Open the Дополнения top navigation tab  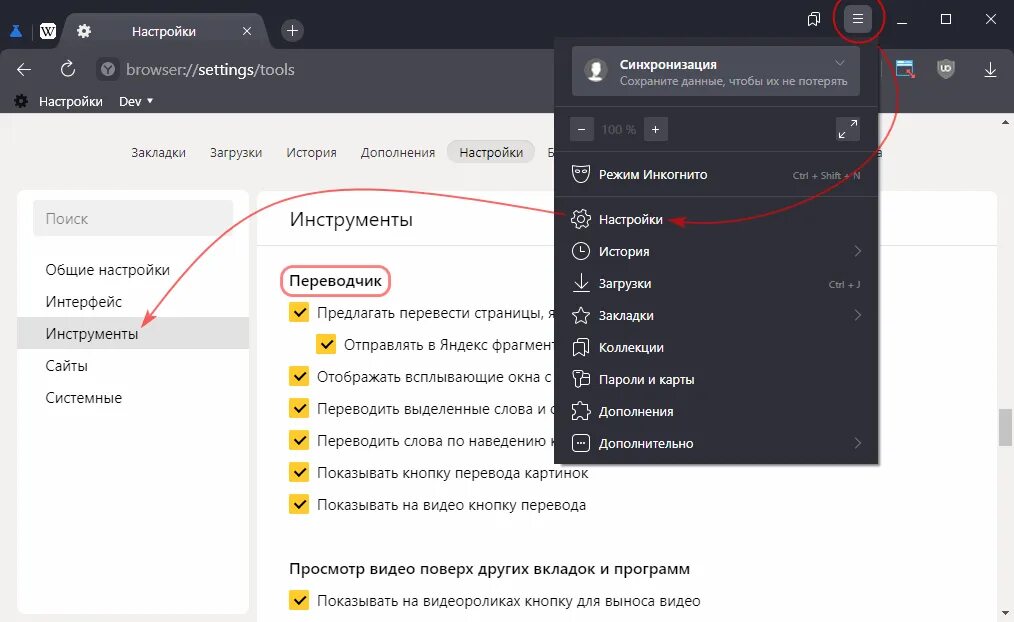398,153
